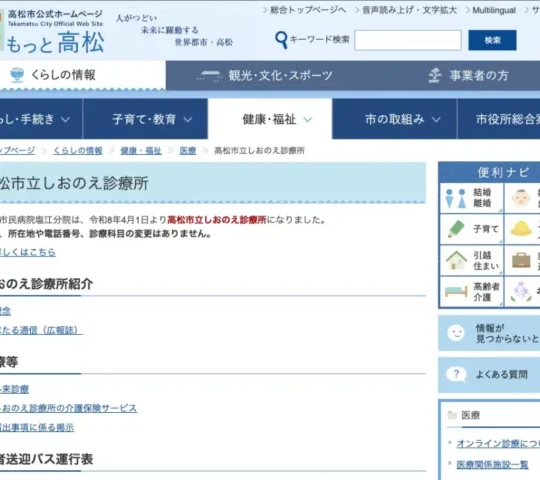
Task: Open the 市役所総合案内 navigation menu
Action: [x=499, y=119]
